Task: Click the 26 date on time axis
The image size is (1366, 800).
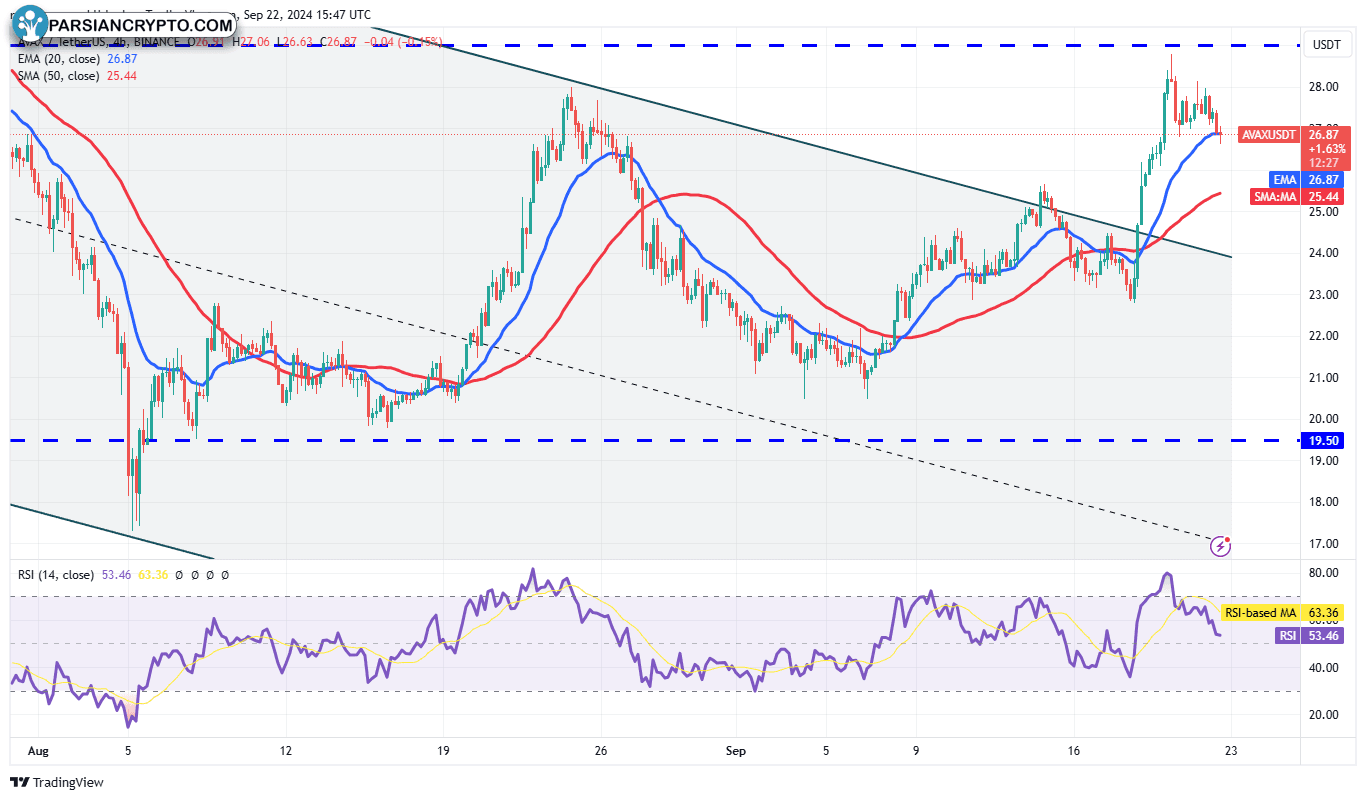Action: click(601, 749)
